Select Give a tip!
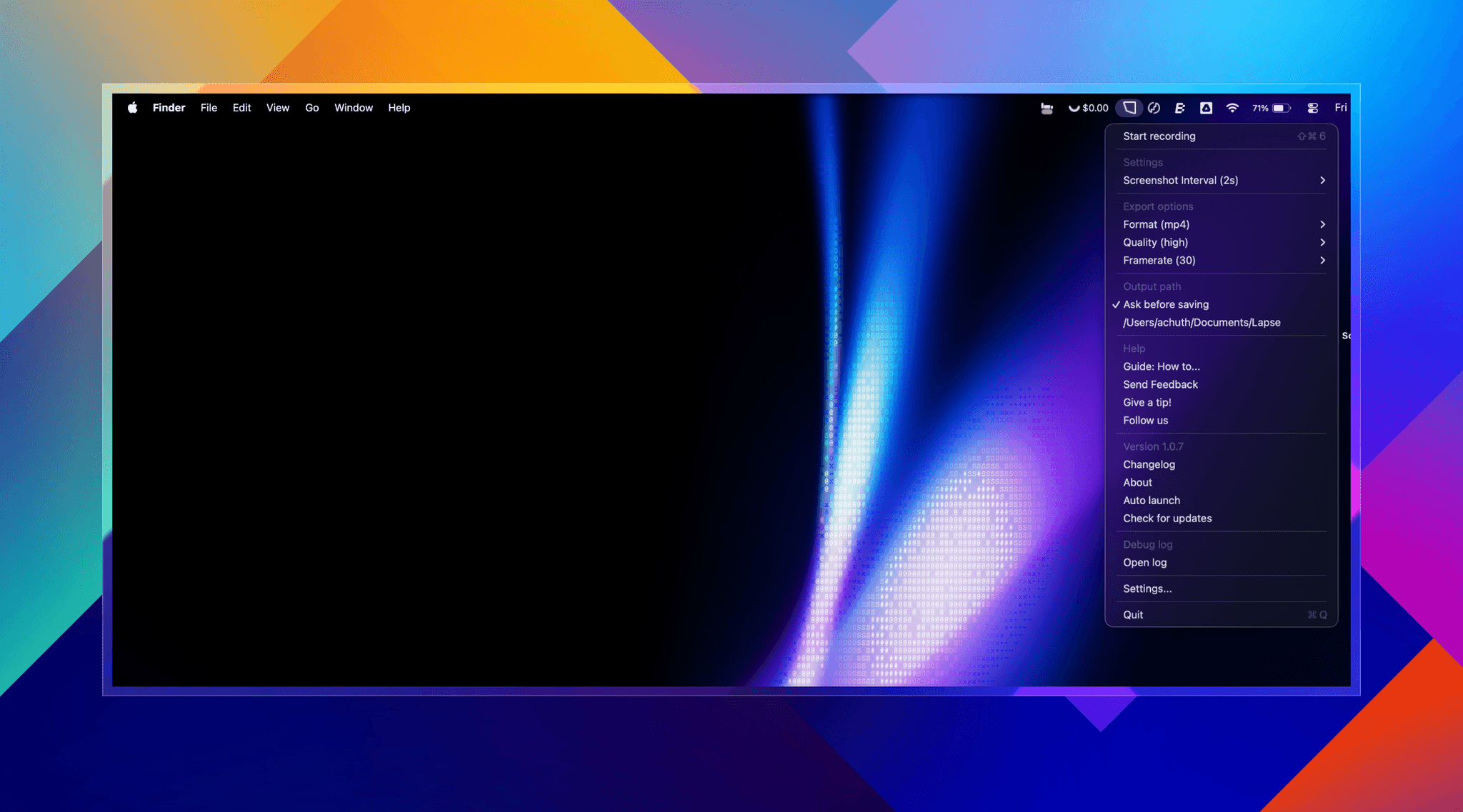 [x=1221, y=402]
